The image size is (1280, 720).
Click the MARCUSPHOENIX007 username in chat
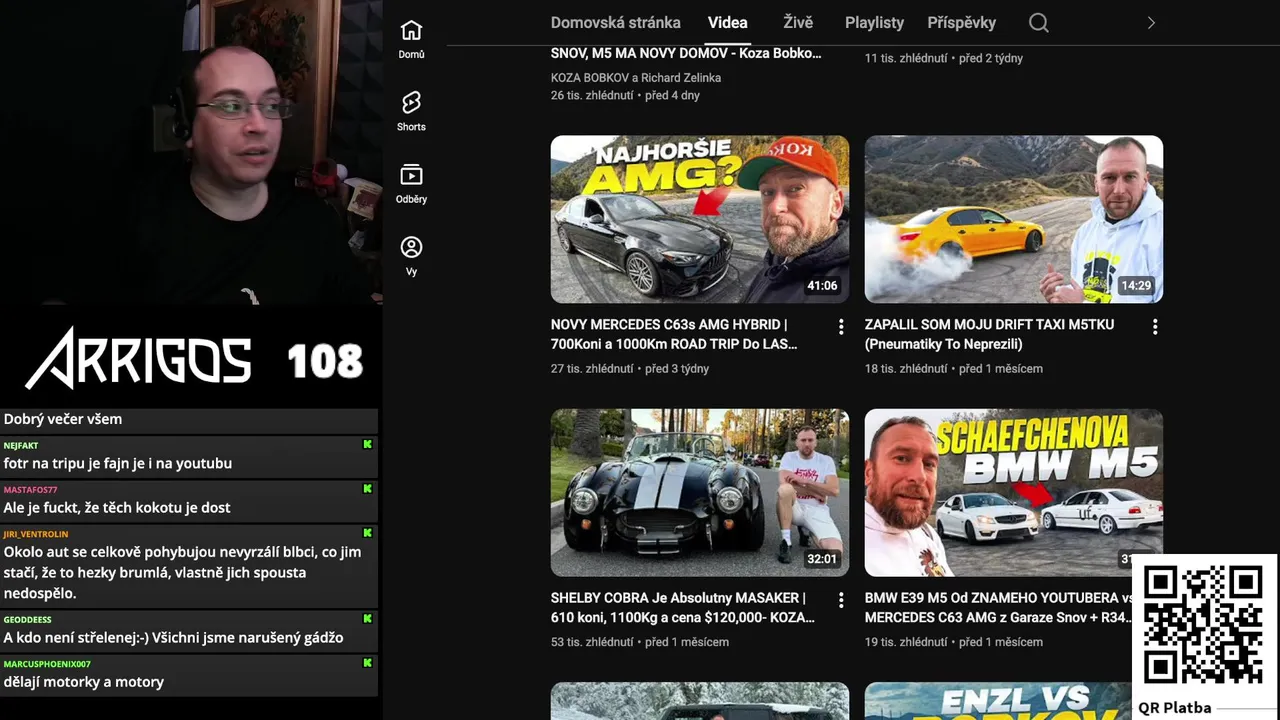[x=47, y=664]
